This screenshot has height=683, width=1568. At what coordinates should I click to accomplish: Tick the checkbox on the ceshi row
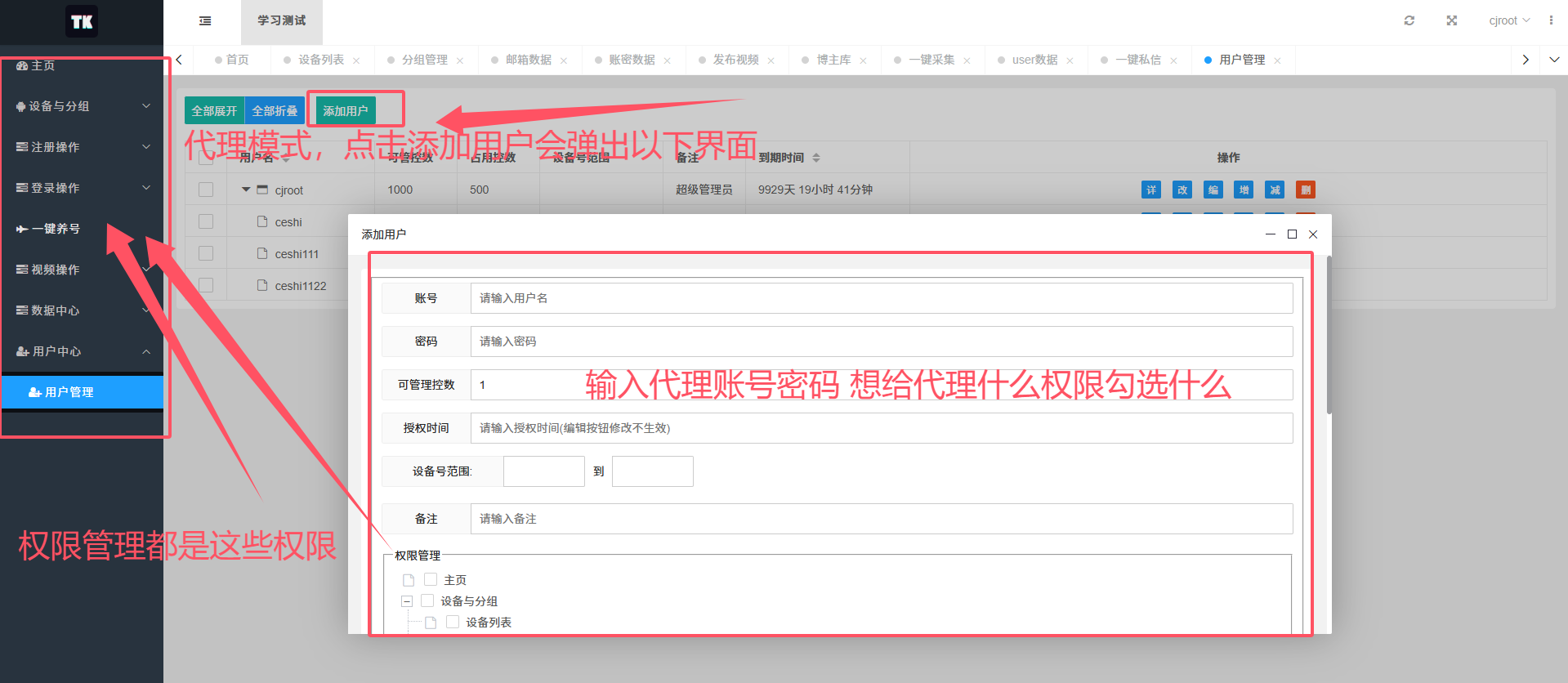coord(206,221)
